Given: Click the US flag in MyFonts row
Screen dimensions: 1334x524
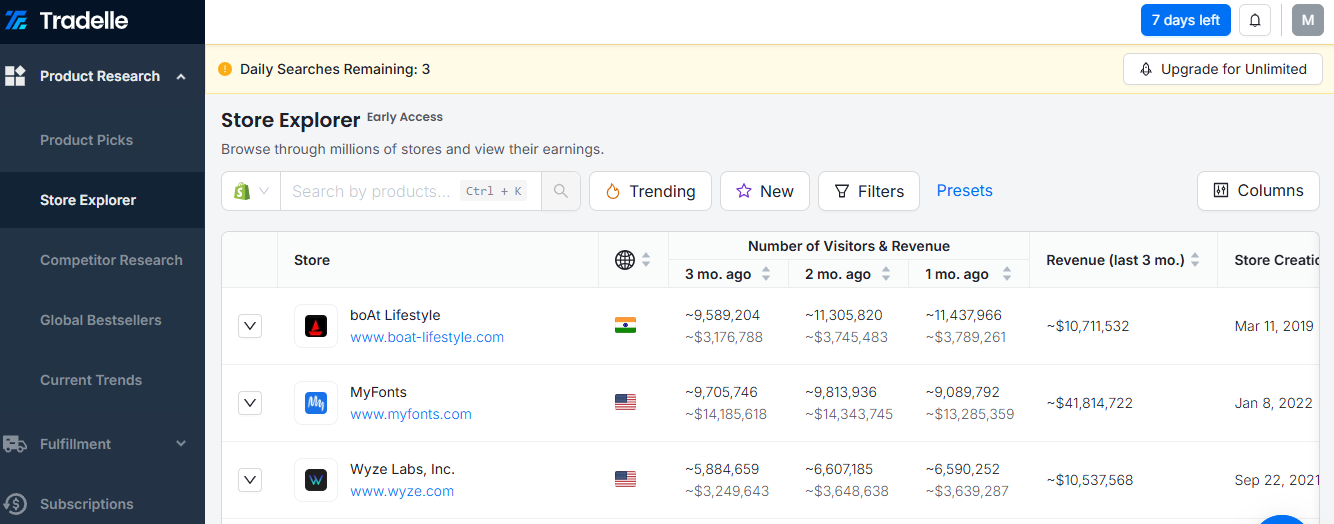Looking at the screenshot, I should tap(625, 402).
